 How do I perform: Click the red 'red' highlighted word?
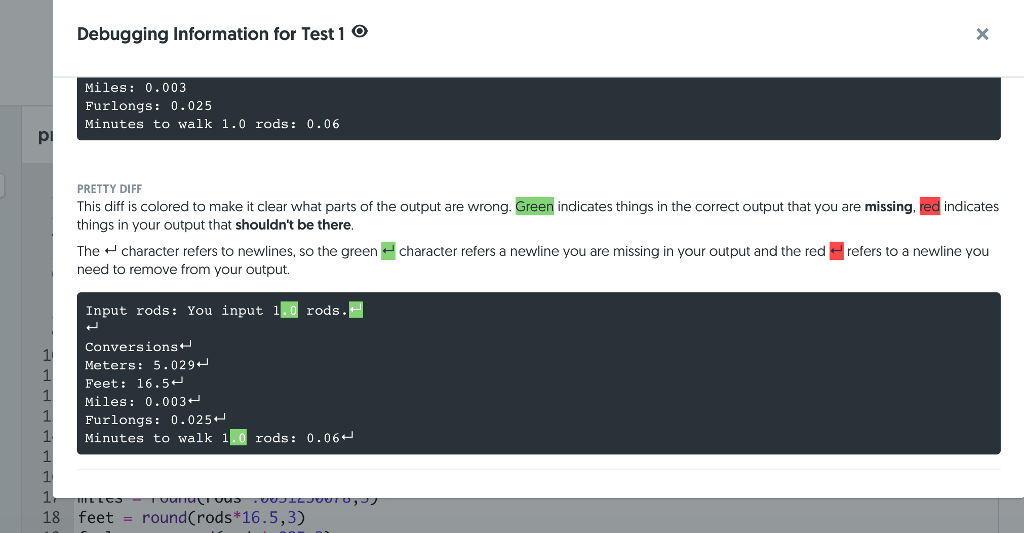(929, 206)
